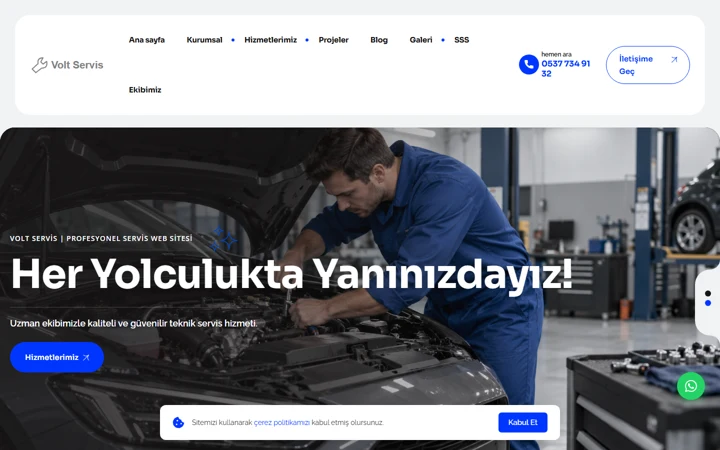Open Ana sayfa menu item

pyautogui.click(x=146, y=40)
